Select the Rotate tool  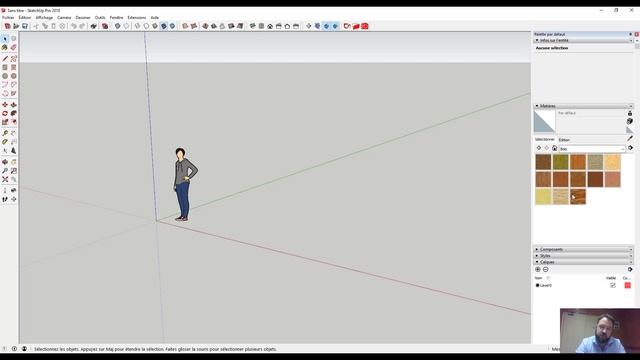(5, 113)
